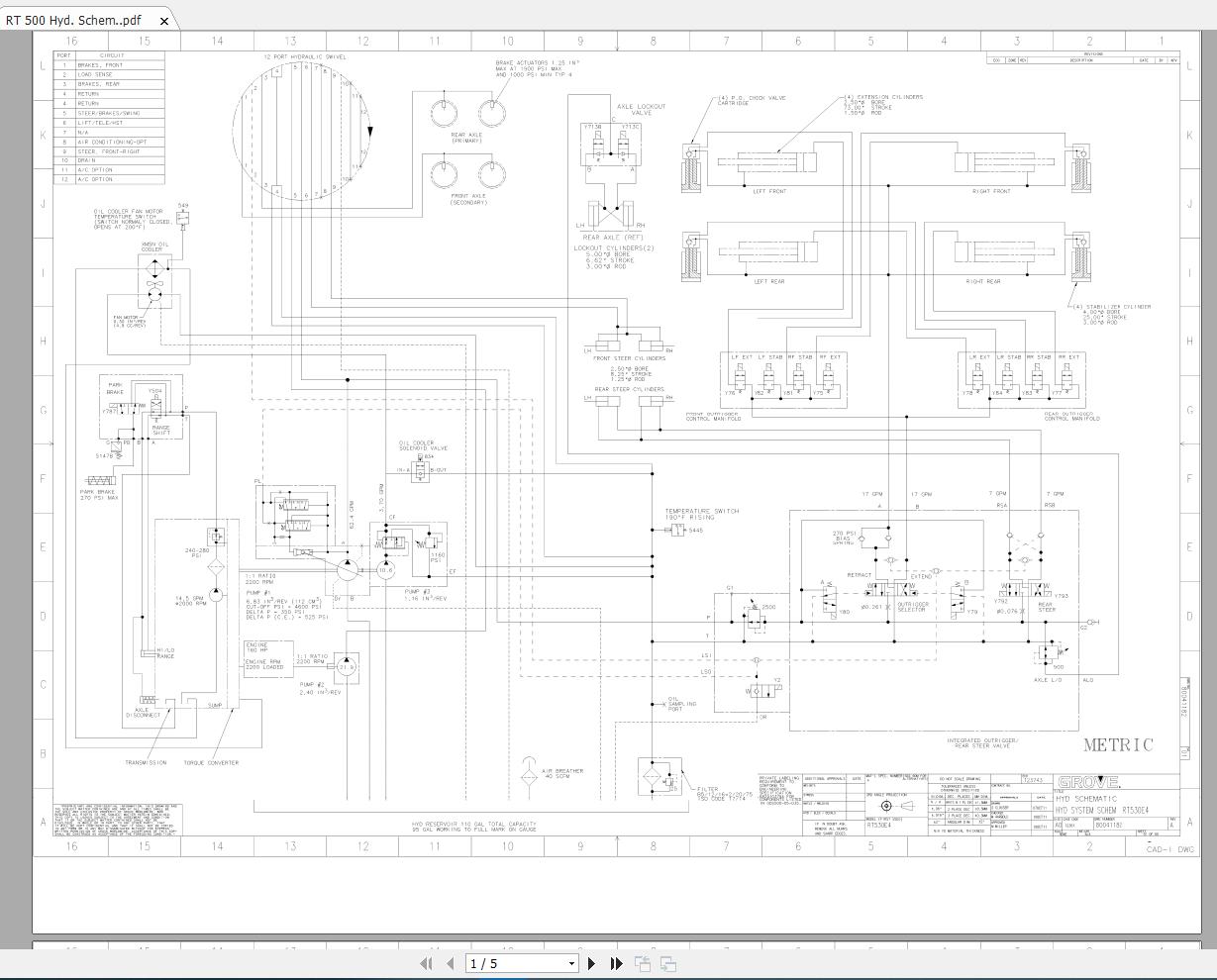
Task: Click the left front extension cylinder
Action: tap(768, 164)
